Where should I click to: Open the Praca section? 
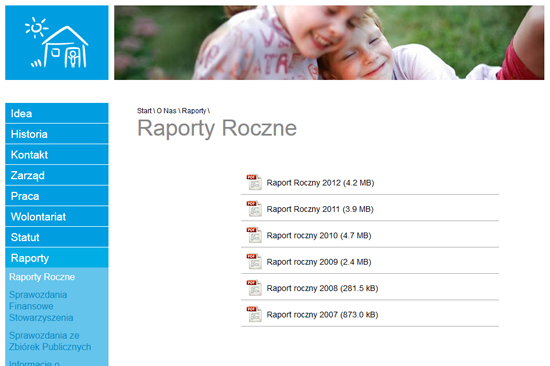(x=57, y=196)
